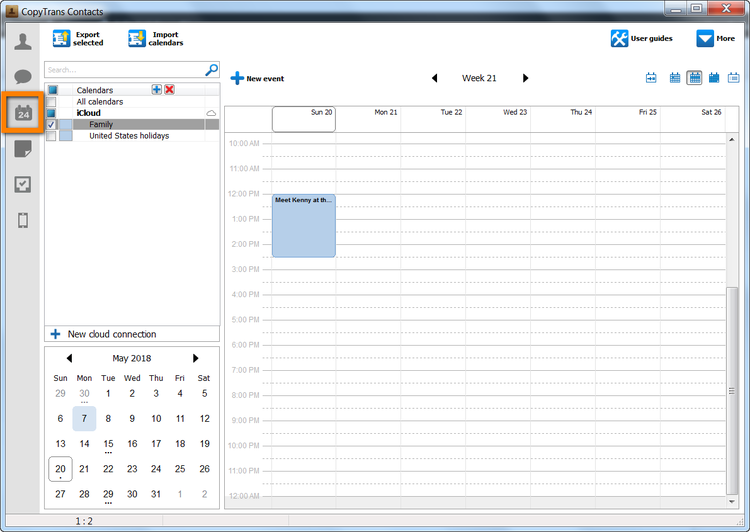
Task: Click New cloud connection
Action: (132, 334)
